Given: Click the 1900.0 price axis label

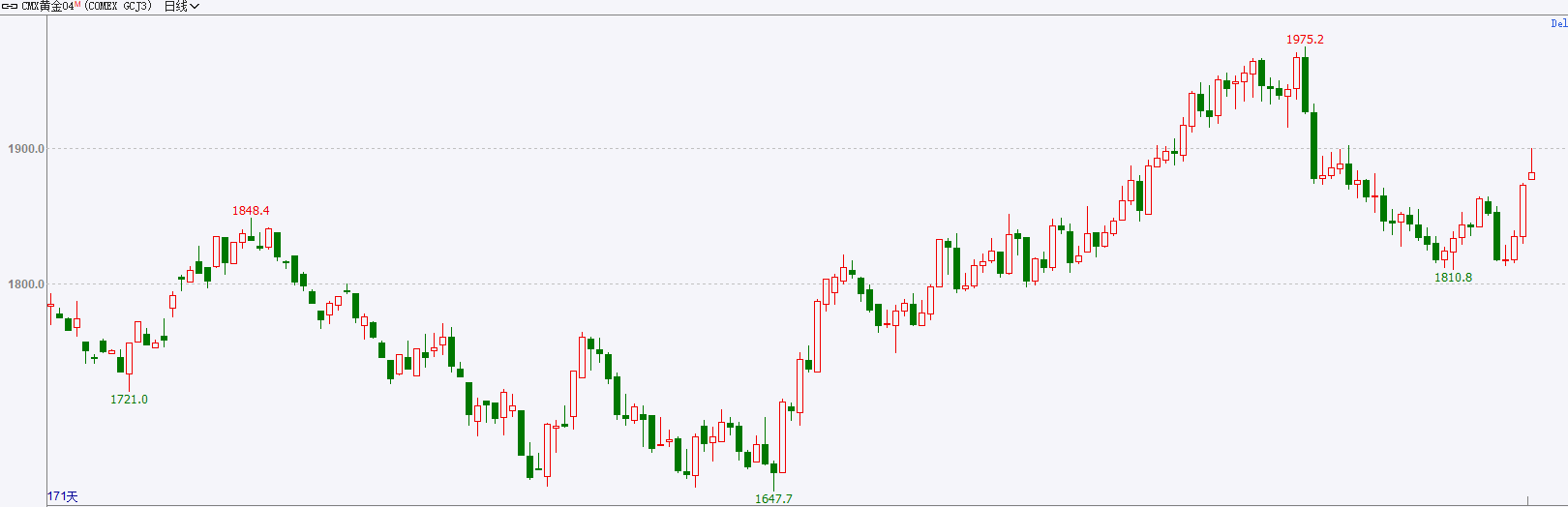Looking at the screenshot, I should [x=26, y=149].
